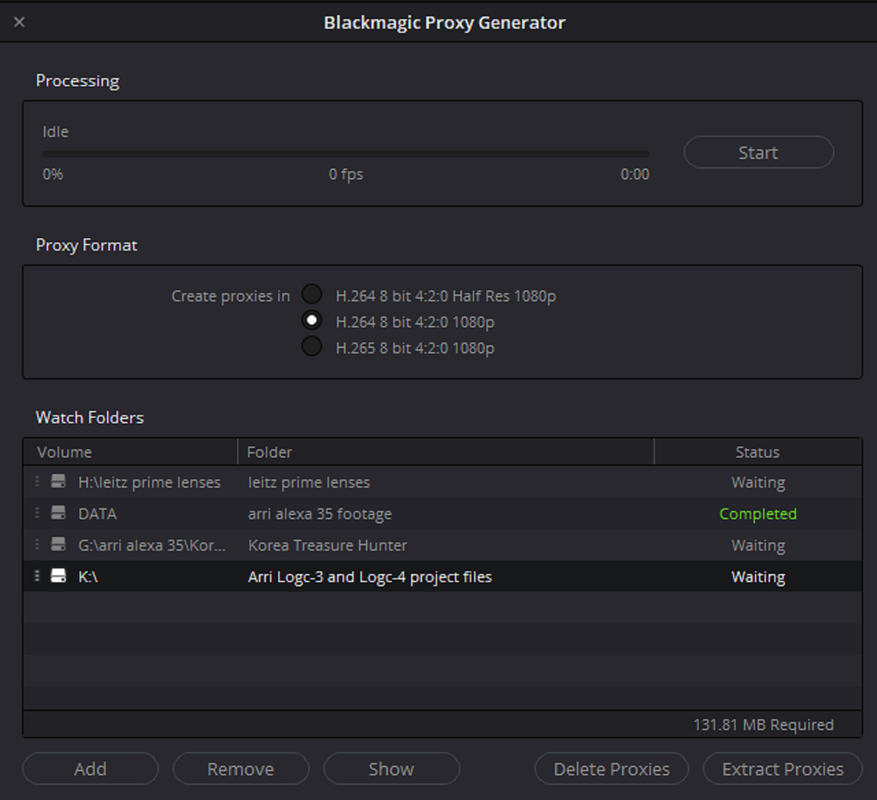
Task: Select the Korea Treasure Hunter folder row
Action: click(x=327, y=546)
